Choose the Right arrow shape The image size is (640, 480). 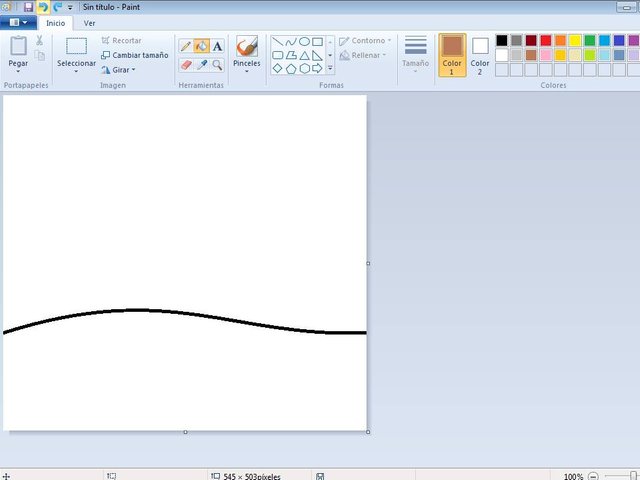(318, 68)
